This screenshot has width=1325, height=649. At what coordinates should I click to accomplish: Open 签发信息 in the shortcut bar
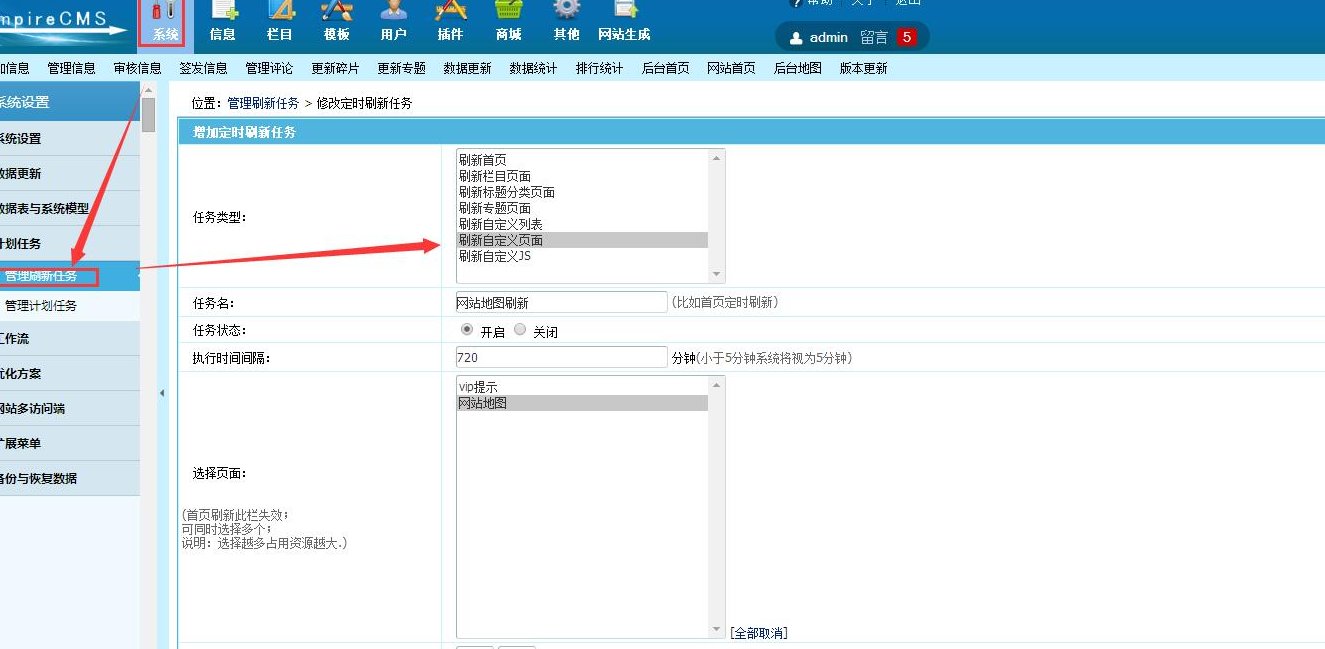click(x=204, y=68)
